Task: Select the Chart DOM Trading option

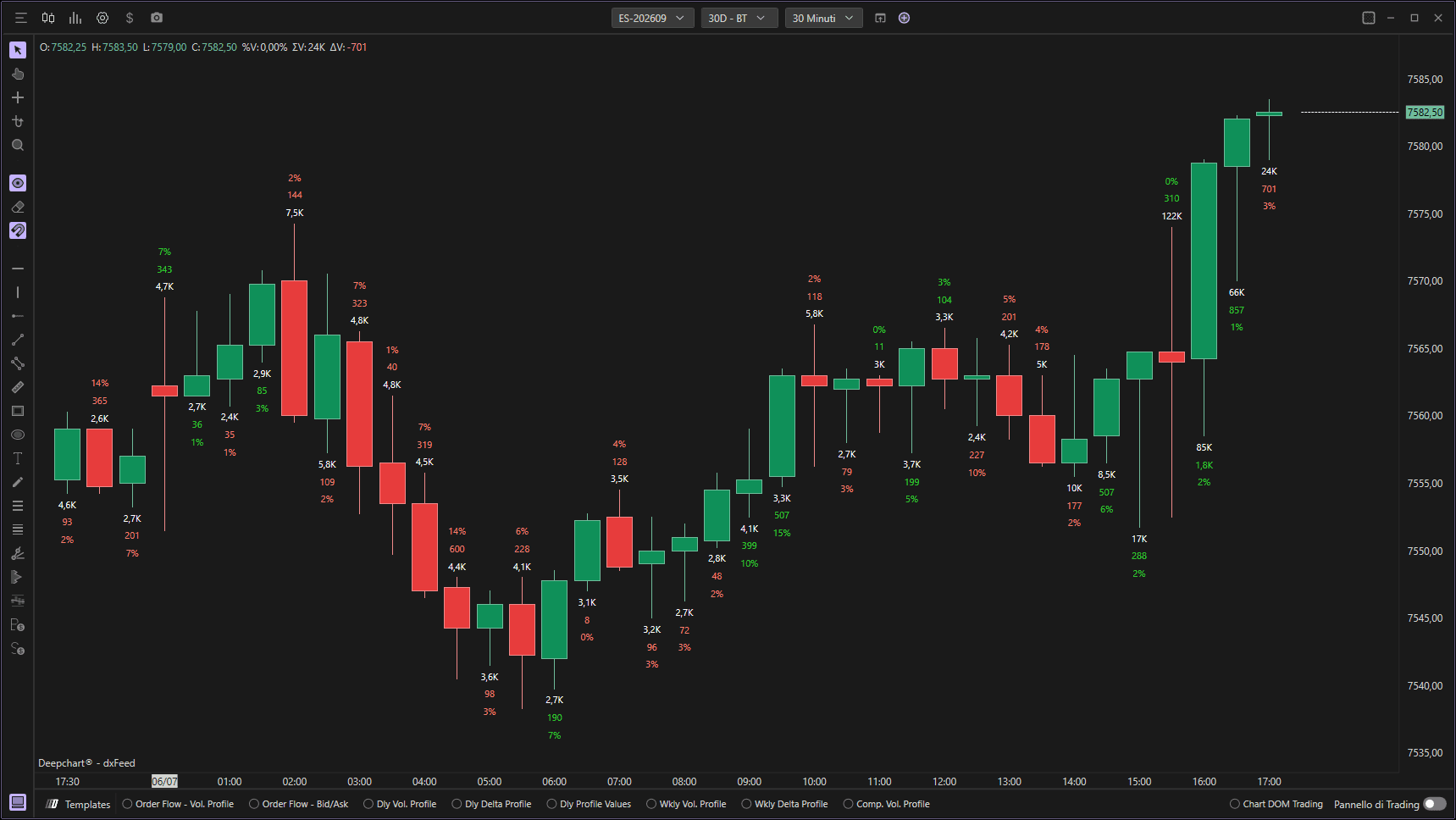Action: pyautogui.click(x=1276, y=804)
